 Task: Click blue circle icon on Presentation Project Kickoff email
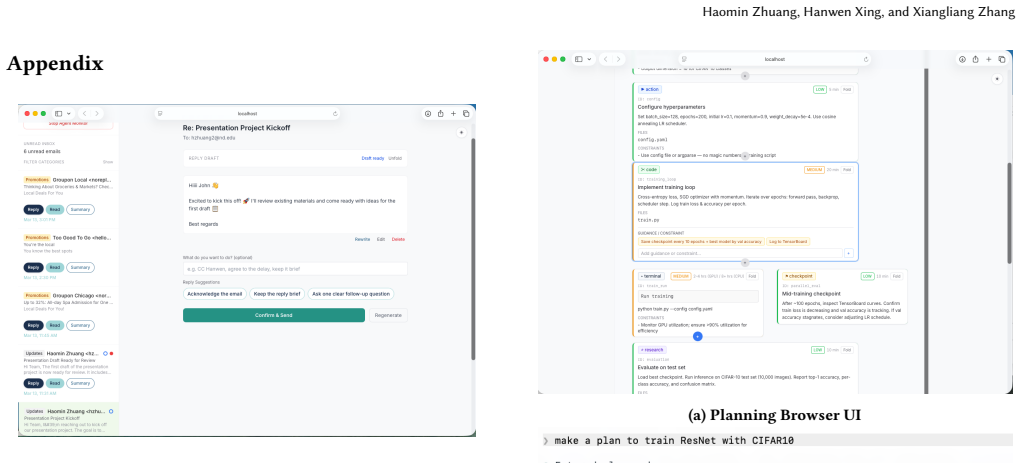coord(111,411)
